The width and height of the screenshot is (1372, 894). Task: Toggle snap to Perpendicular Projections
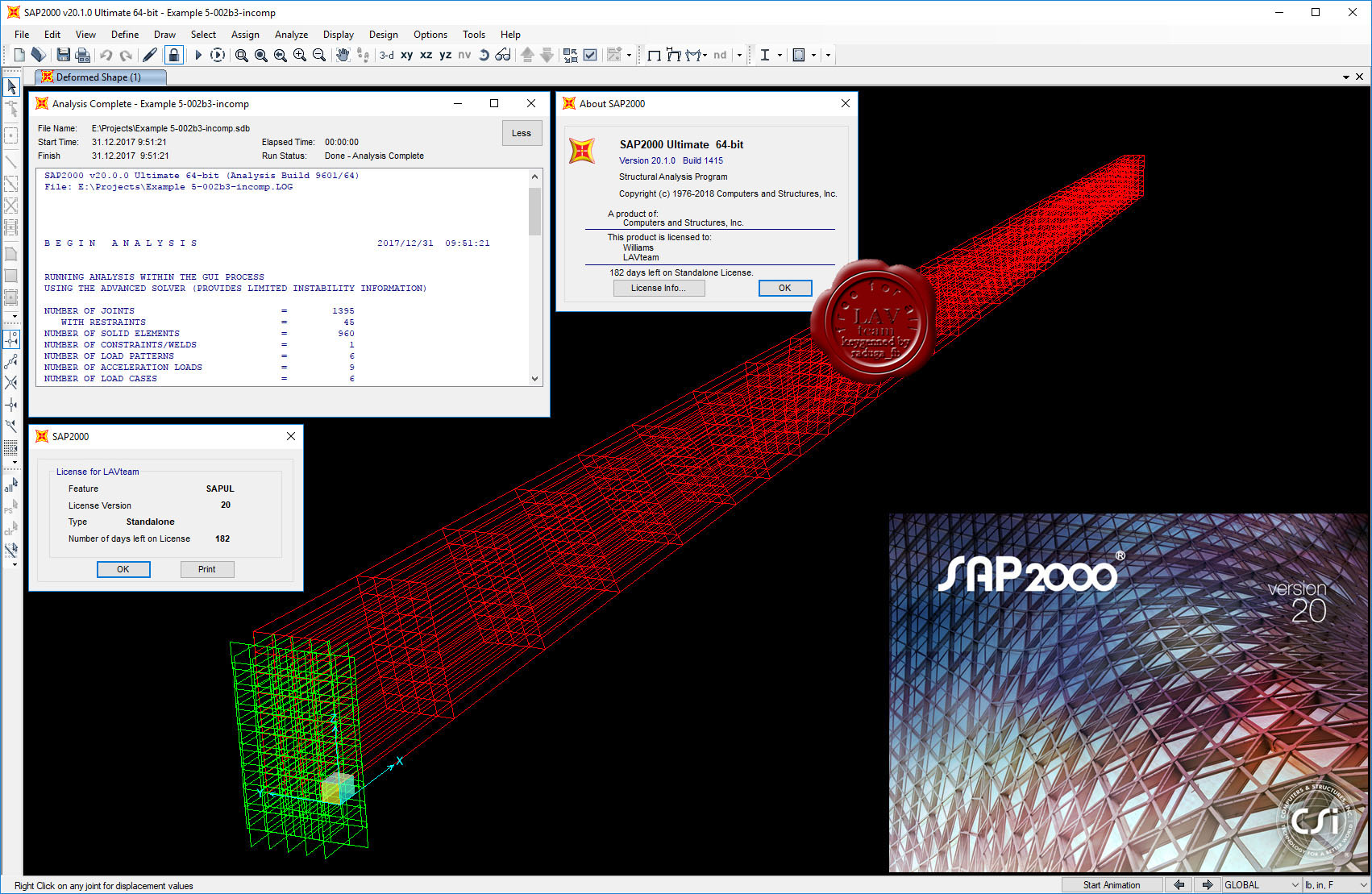(x=11, y=405)
